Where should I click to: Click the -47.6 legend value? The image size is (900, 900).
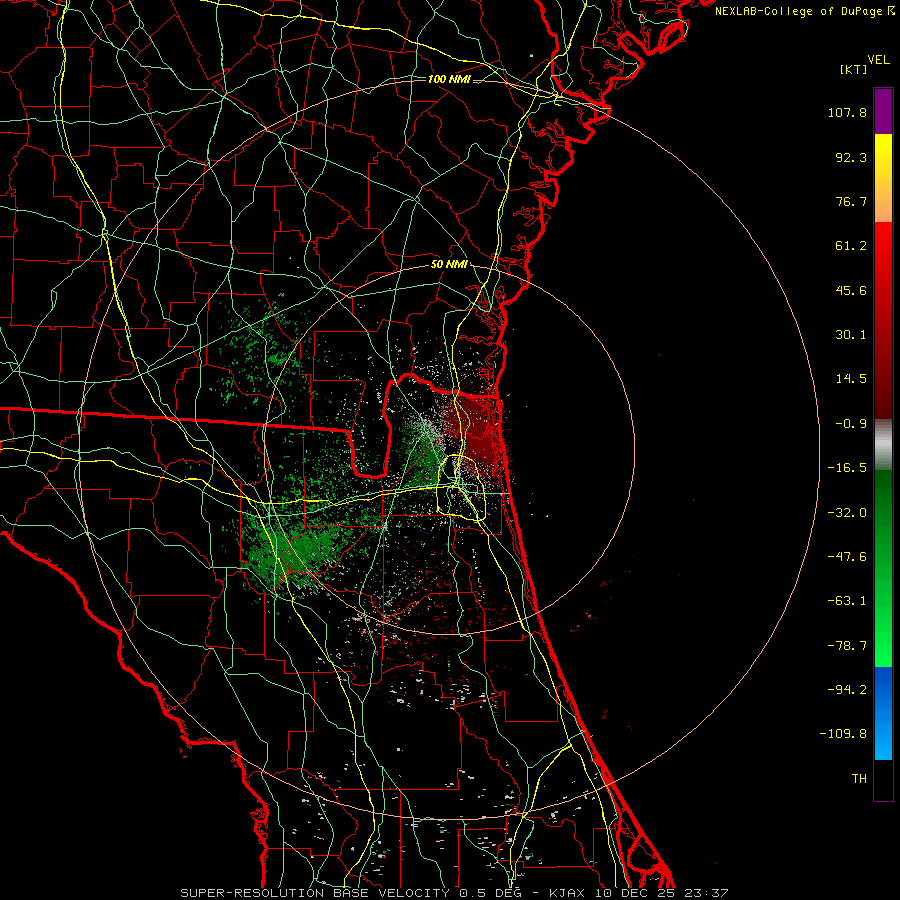tap(847, 557)
